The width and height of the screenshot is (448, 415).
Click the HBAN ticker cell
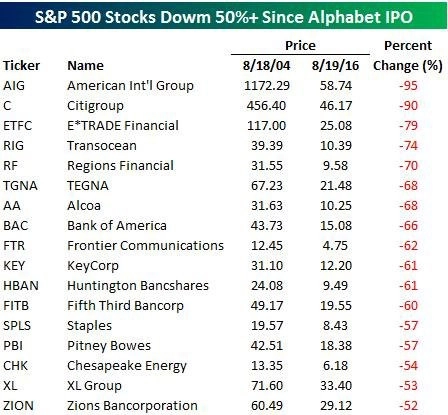[x=21, y=286]
